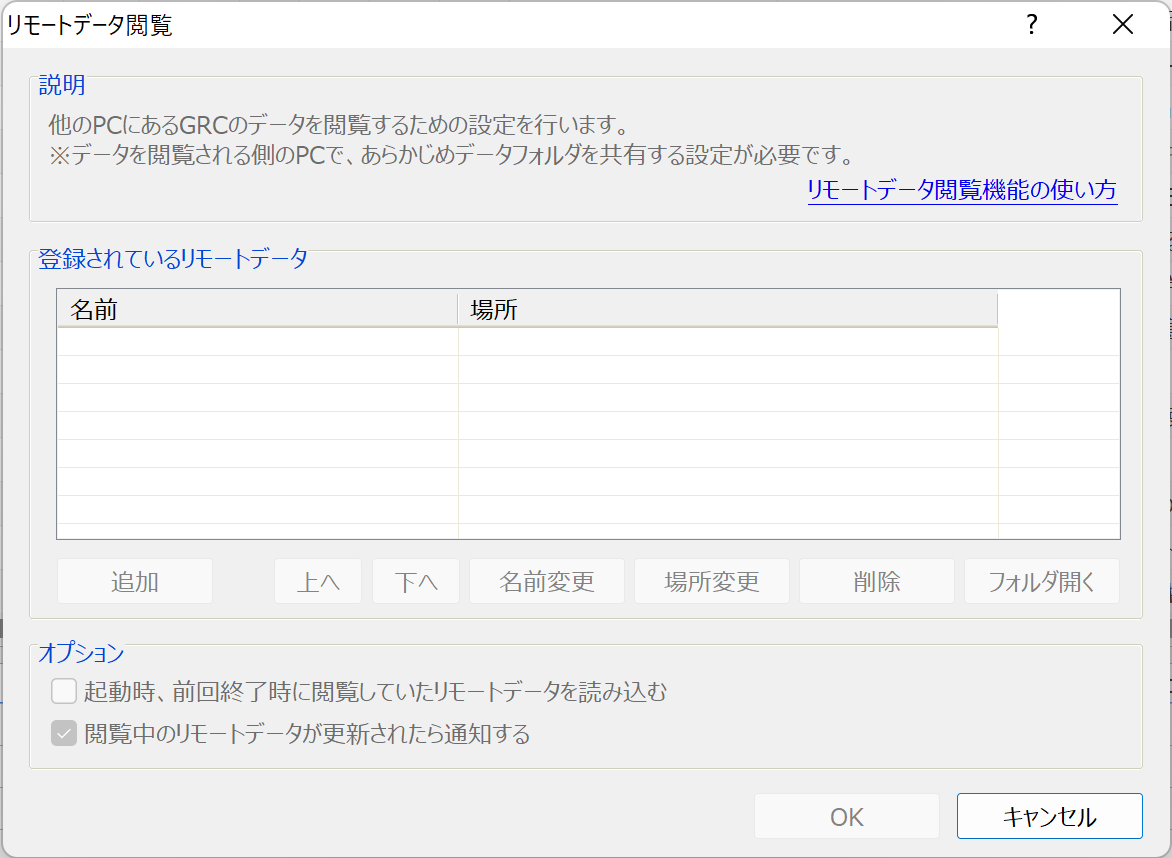Viewport: 1172px width, 858px height.
Task: Click the 上へ button
Action: tap(317, 580)
